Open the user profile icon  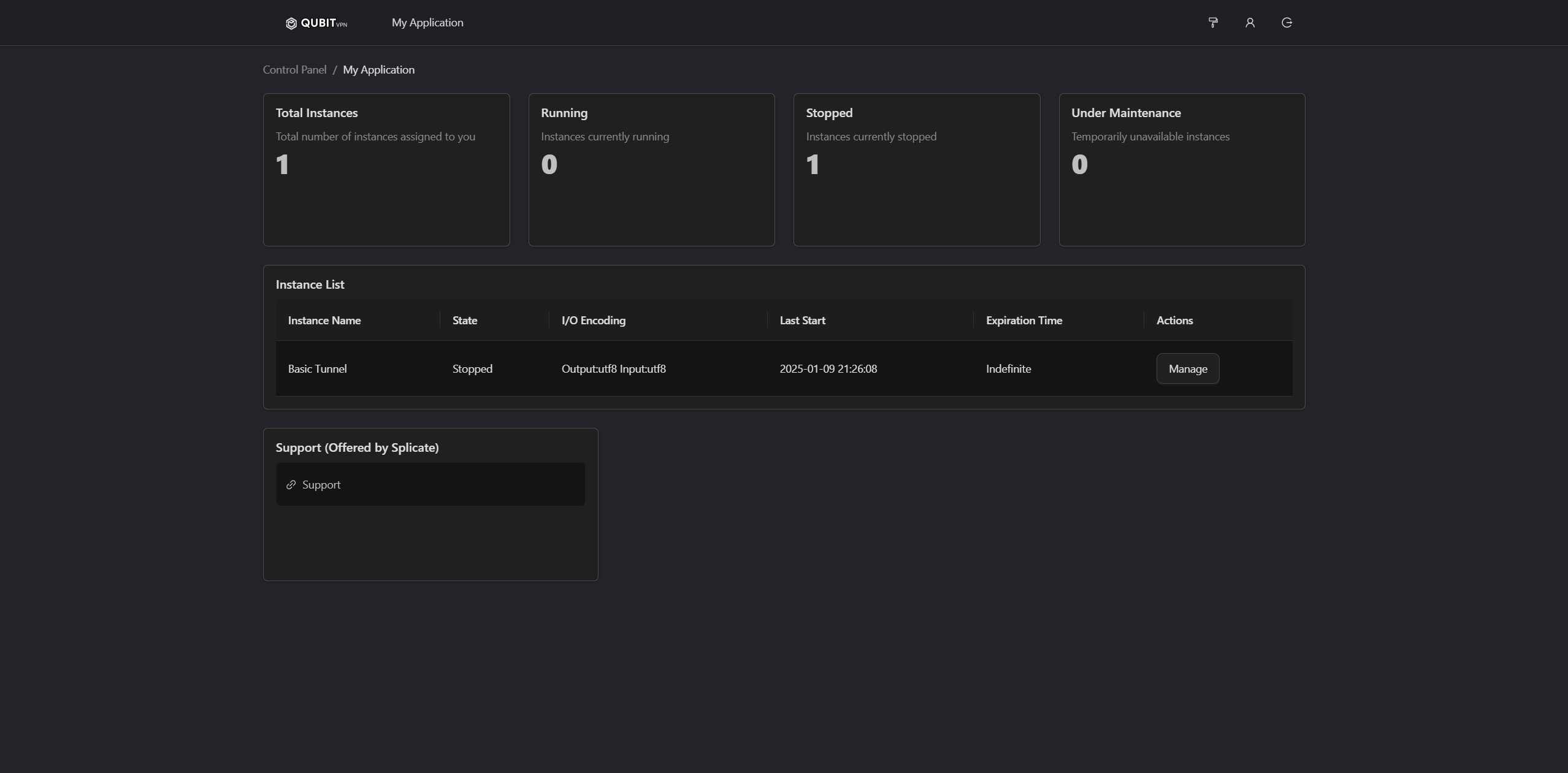(x=1250, y=23)
